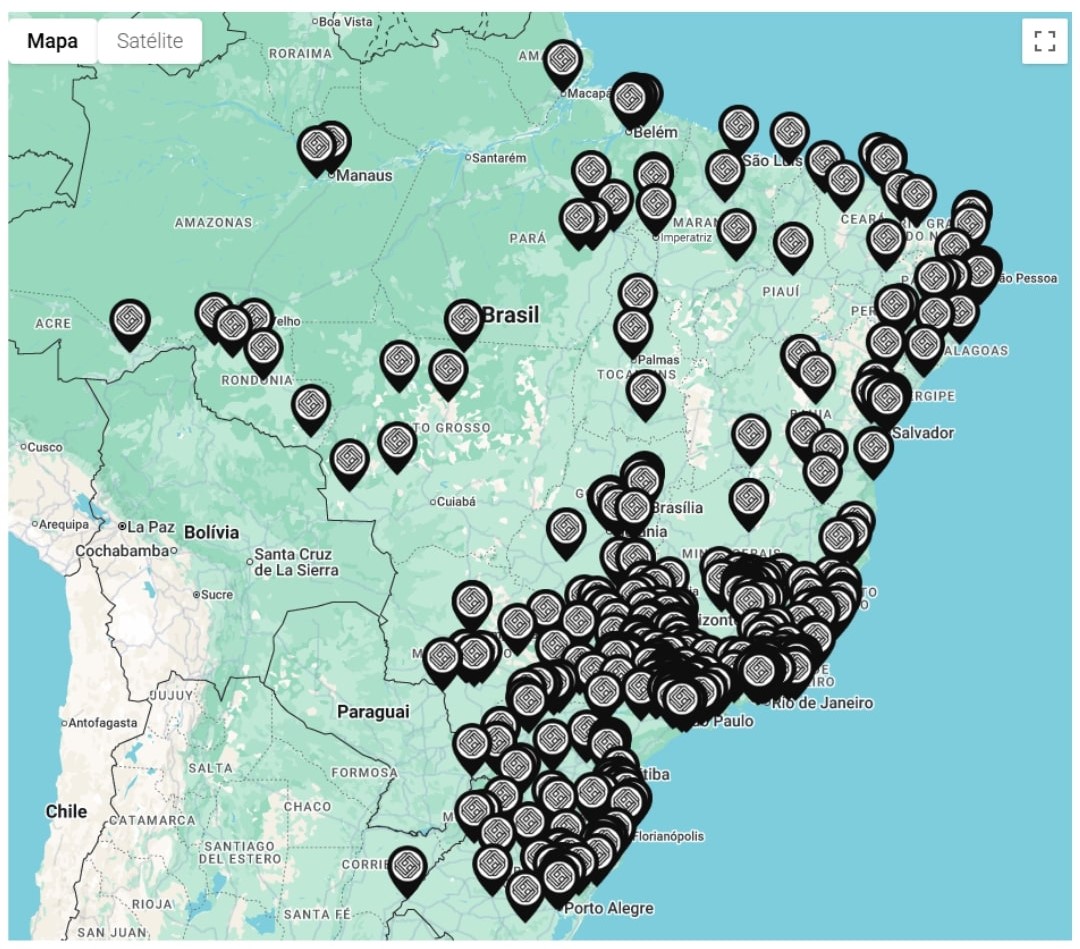
Task: Select the Mapa view tab
Action: 54,41
